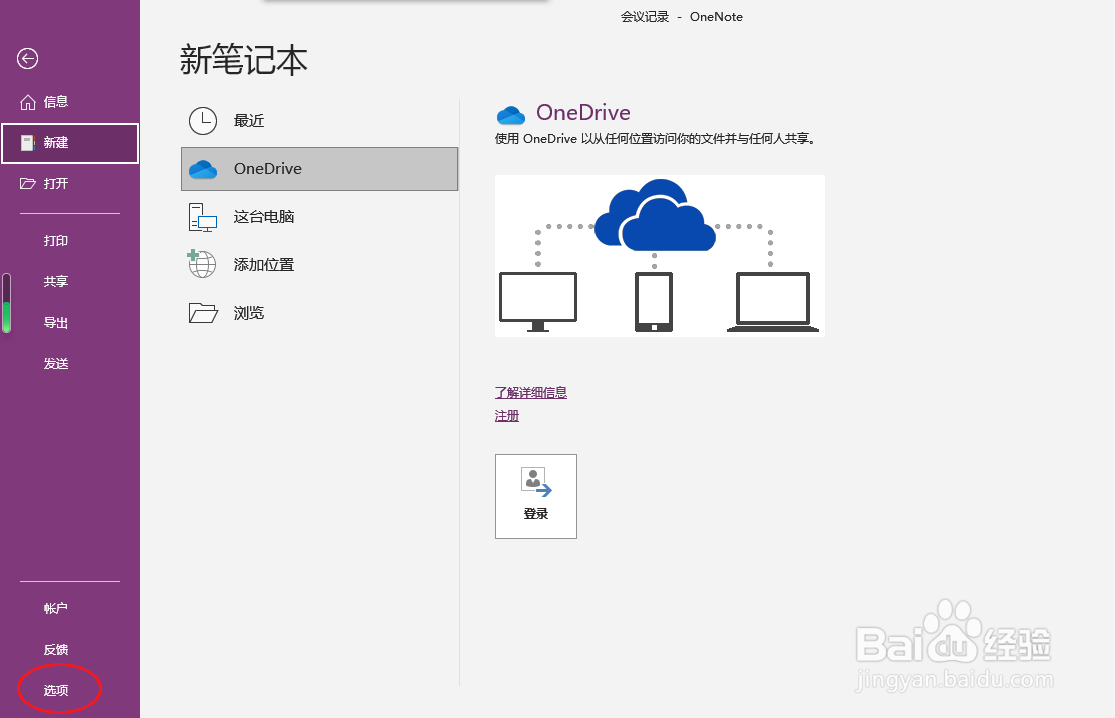
Task: Select 新建 in the sidebar
Action: 70,143
